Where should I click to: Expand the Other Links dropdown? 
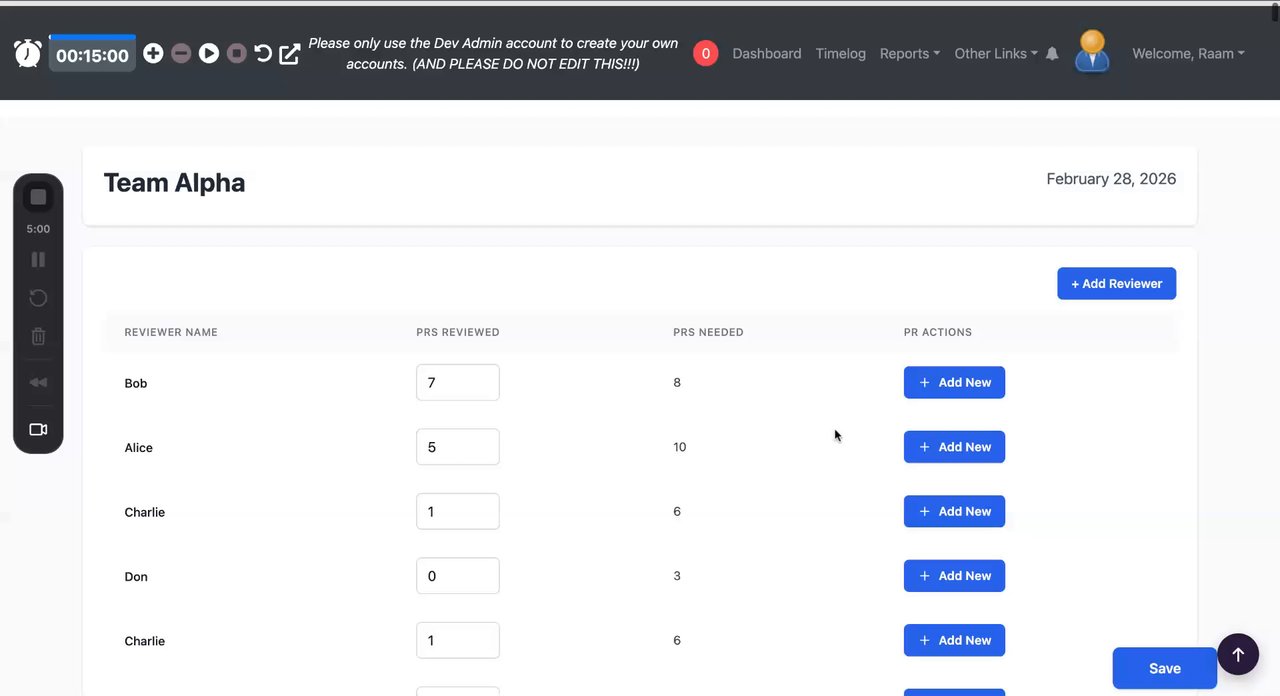click(995, 54)
